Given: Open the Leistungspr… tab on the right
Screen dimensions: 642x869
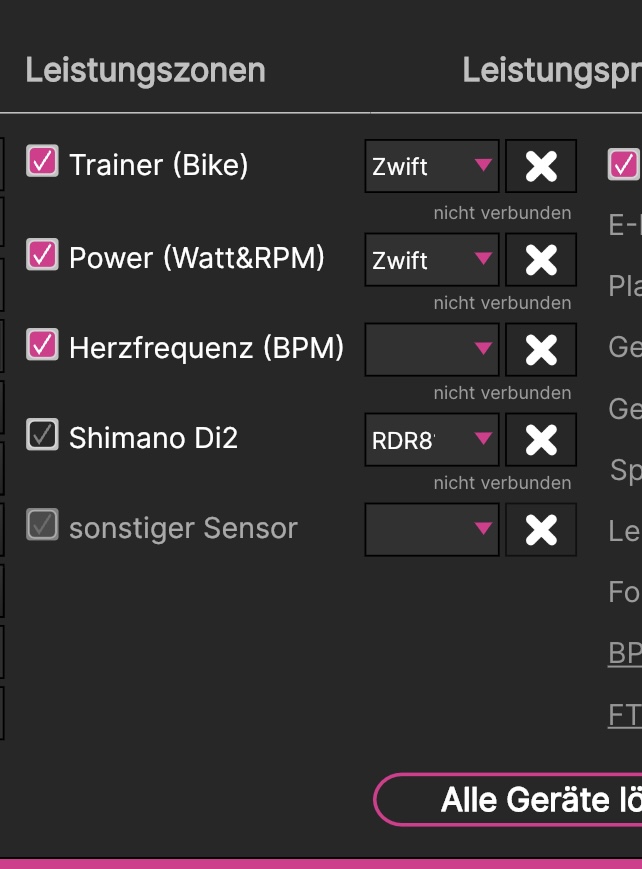Looking at the screenshot, I should [x=551, y=71].
